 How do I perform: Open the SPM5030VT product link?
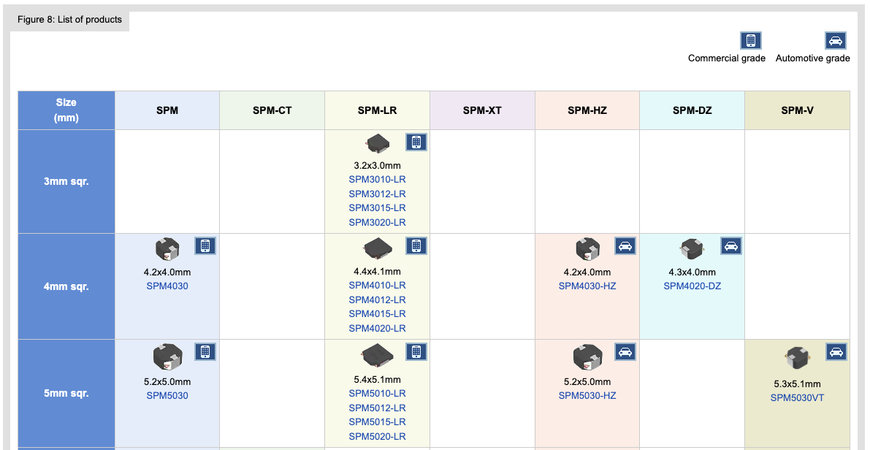click(797, 398)
